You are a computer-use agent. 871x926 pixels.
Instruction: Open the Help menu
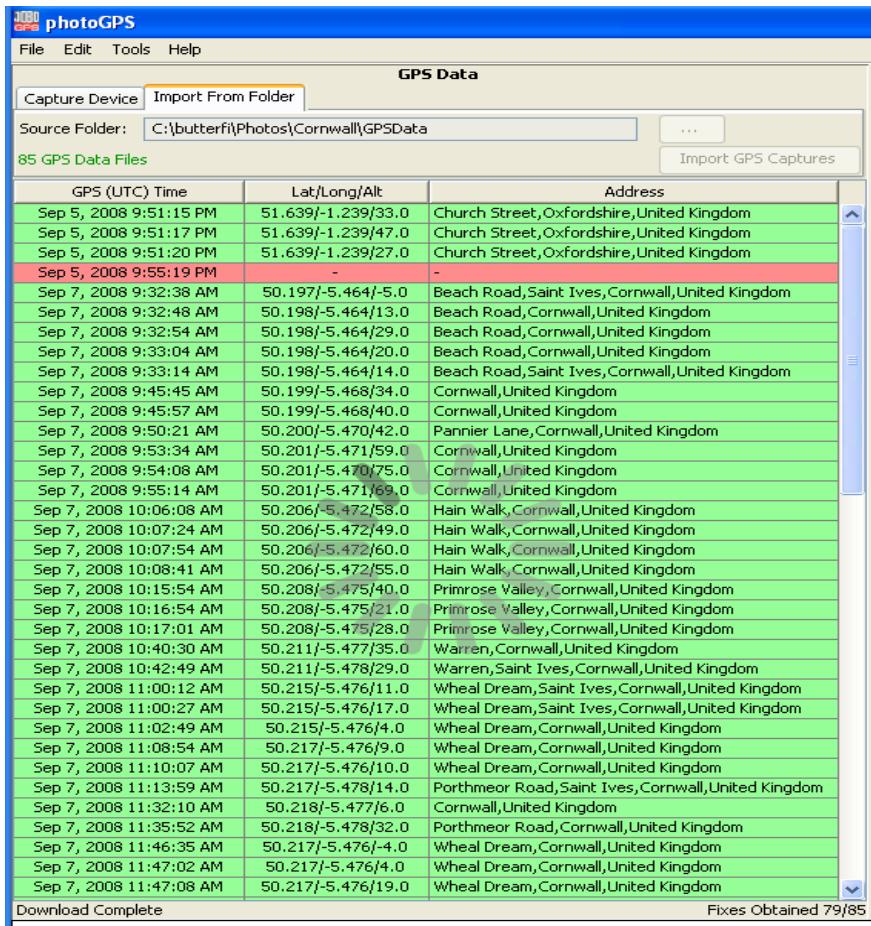[184, 50]
